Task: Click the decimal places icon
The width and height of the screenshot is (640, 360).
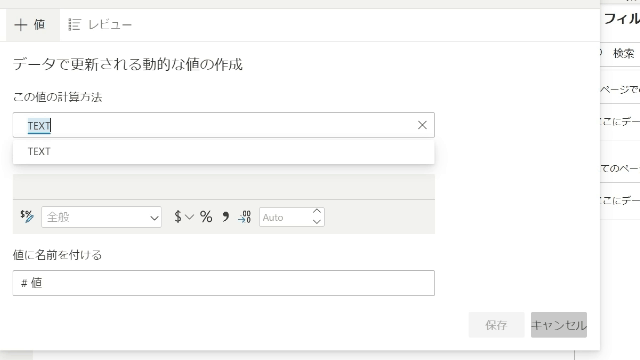Action: [x=244, y=217]
